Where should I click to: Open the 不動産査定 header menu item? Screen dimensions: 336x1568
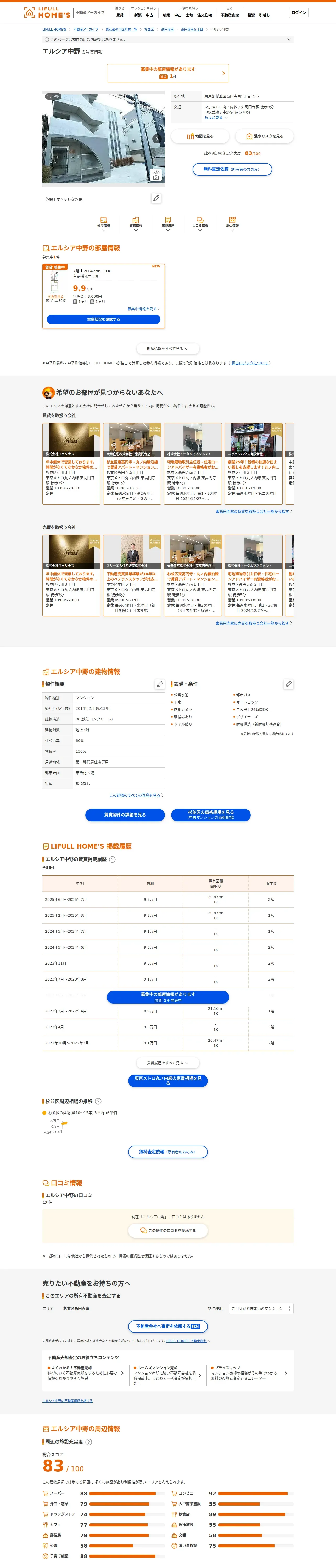[230, 15]
